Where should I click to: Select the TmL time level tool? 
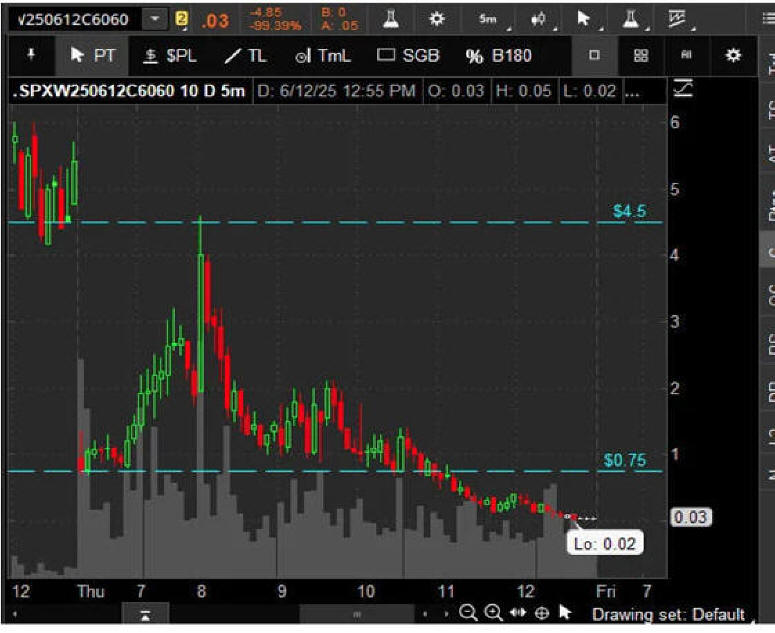(x=323, y=55)
